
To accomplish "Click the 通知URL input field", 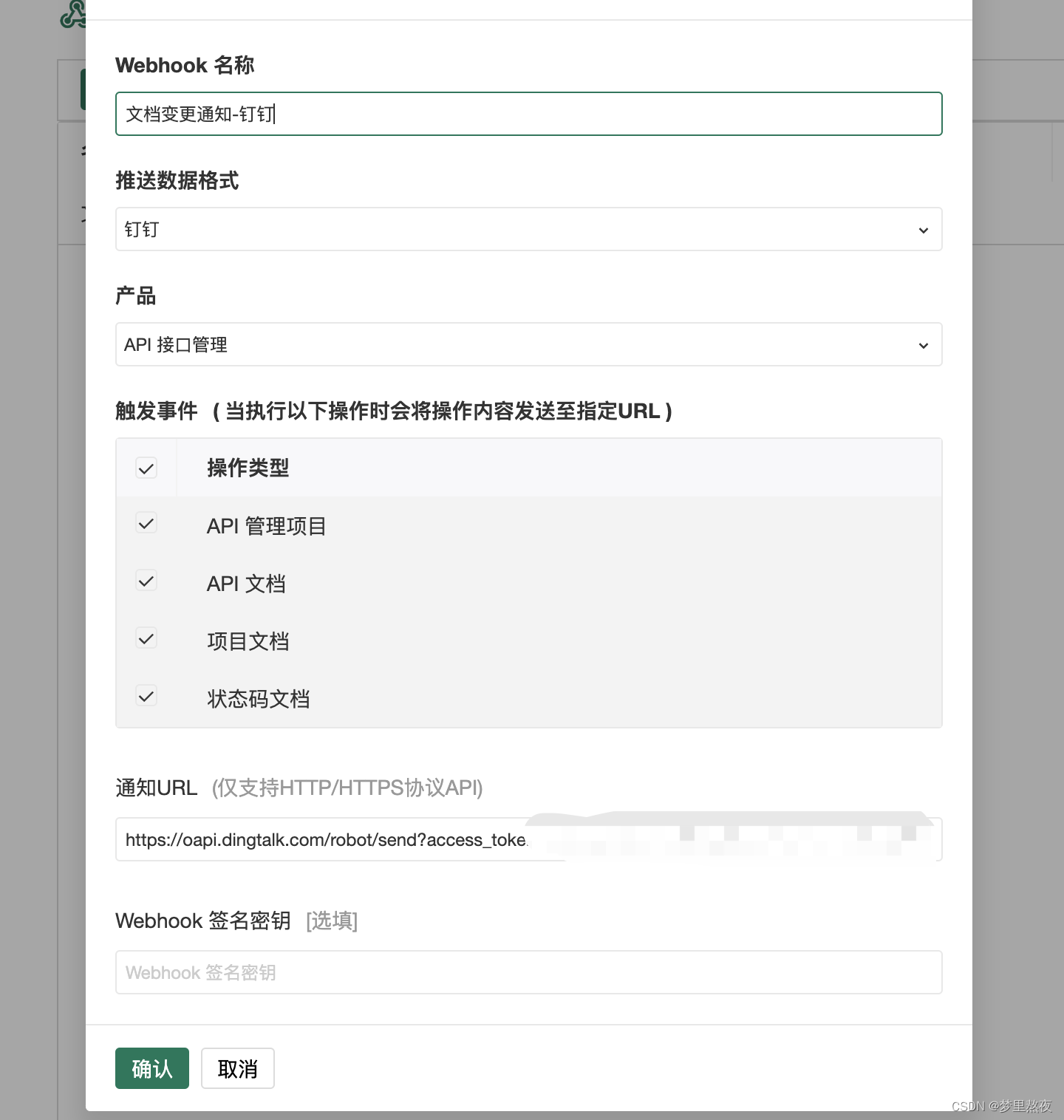I will click(528, 839).
